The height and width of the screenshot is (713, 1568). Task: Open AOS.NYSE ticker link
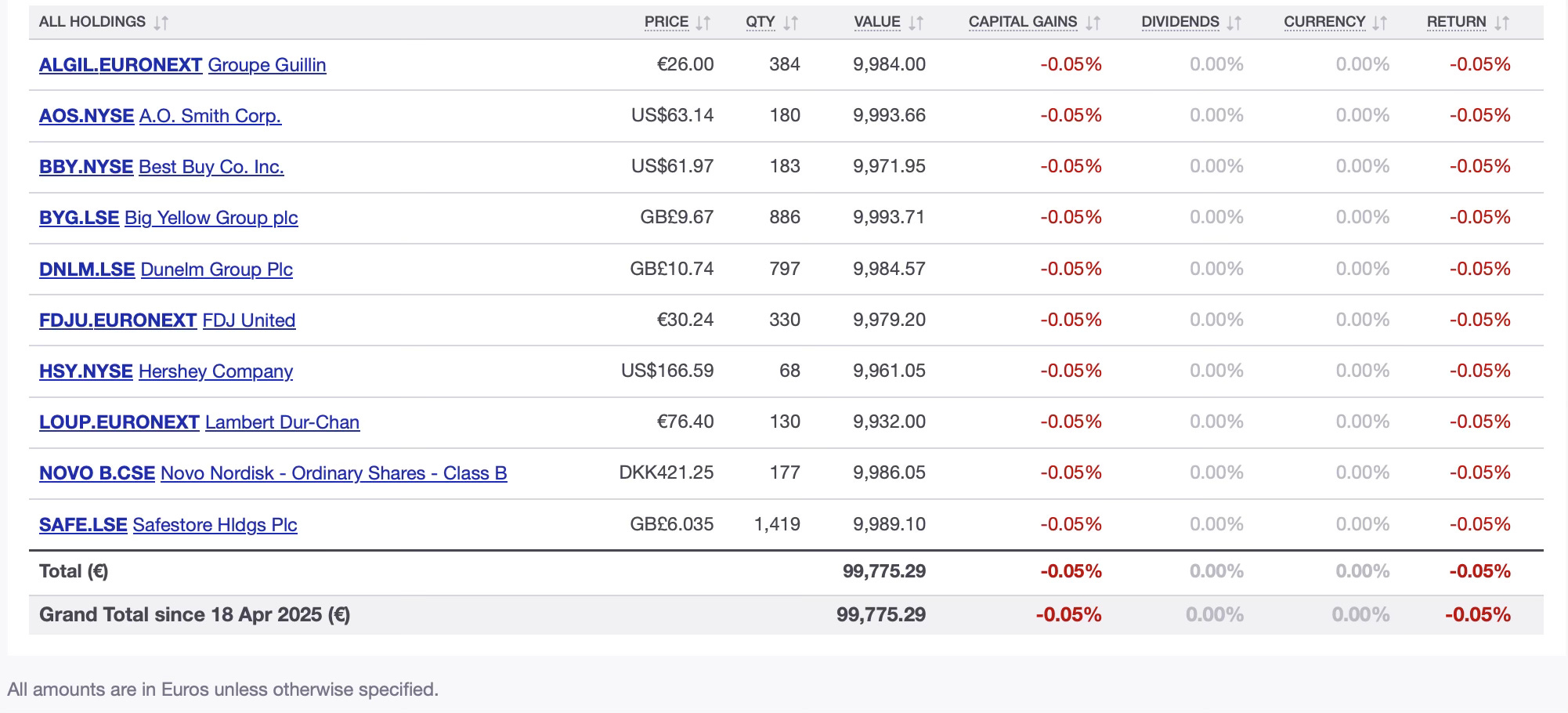pyautogui.click(x=86, y=116)
